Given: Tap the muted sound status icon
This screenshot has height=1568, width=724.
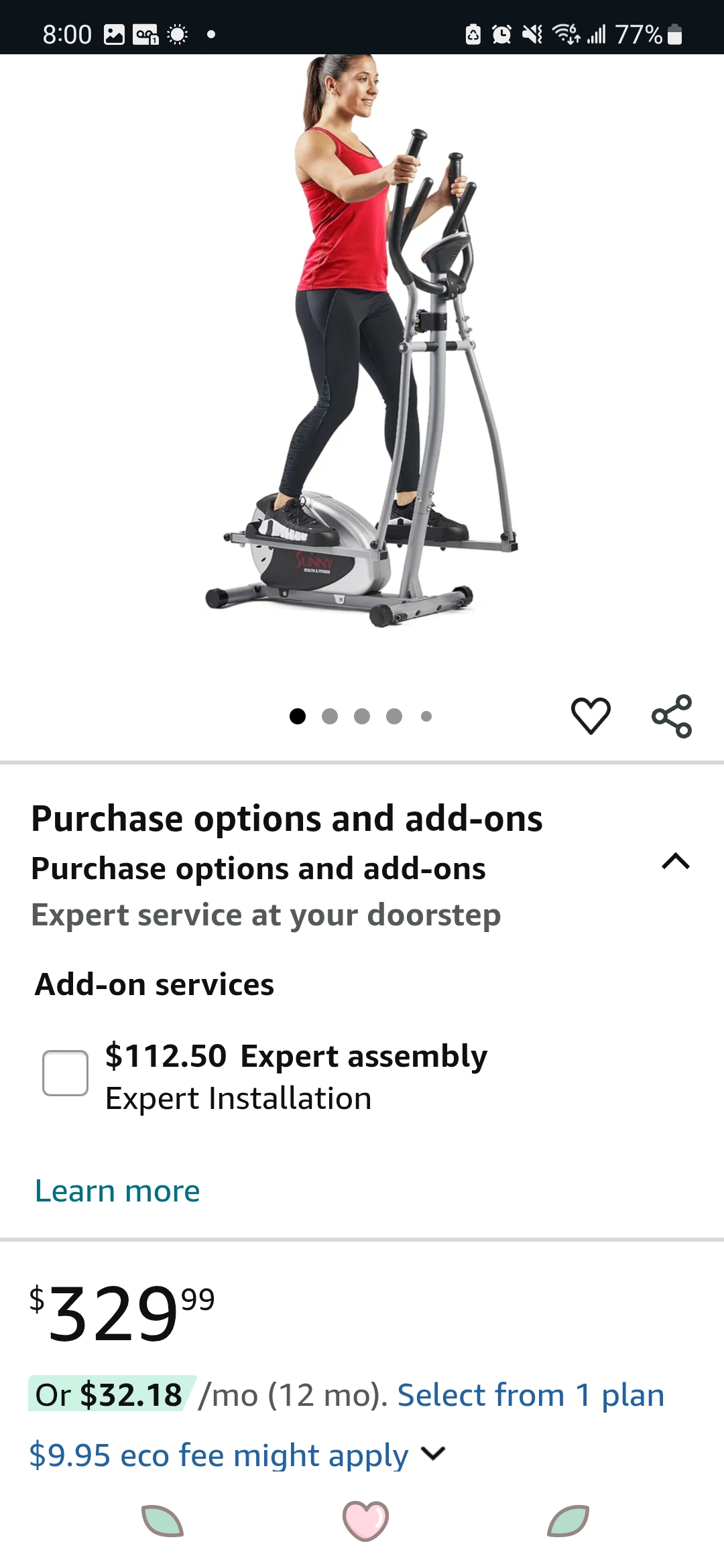Looking at the screenshot, I should click(x=532, y=34).
